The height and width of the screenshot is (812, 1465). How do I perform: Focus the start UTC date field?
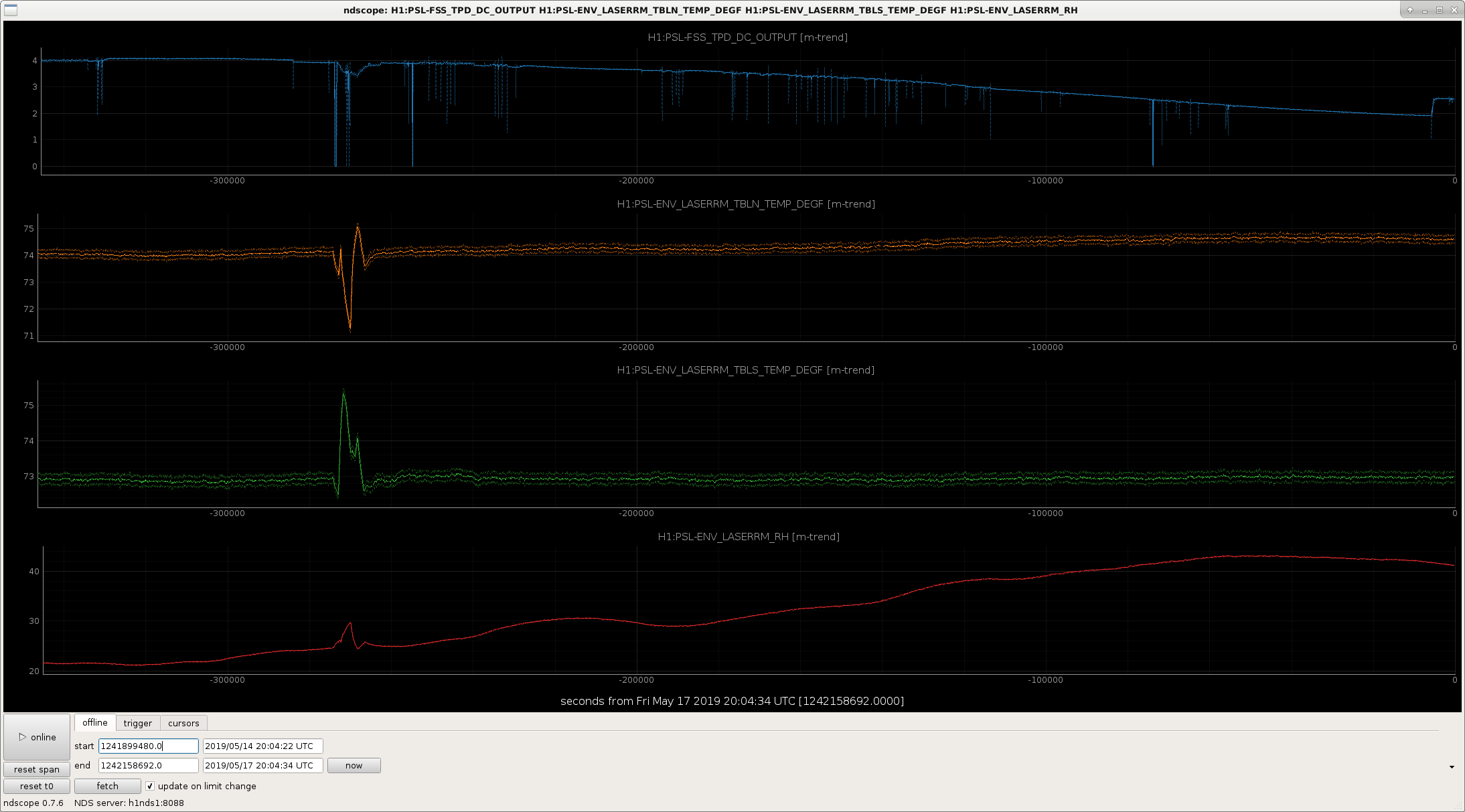pyautogui.click(x=263, y=746)
